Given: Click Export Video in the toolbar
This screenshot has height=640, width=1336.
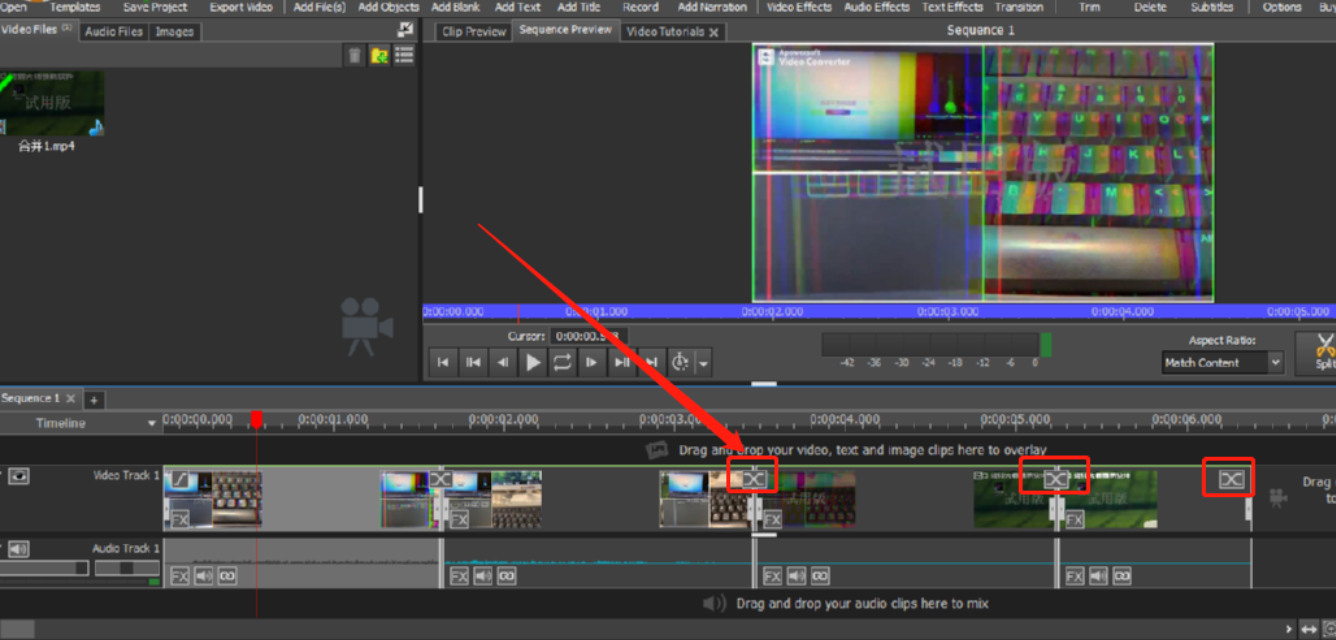Looking at the screenshot, I should (x=240, y=7).
